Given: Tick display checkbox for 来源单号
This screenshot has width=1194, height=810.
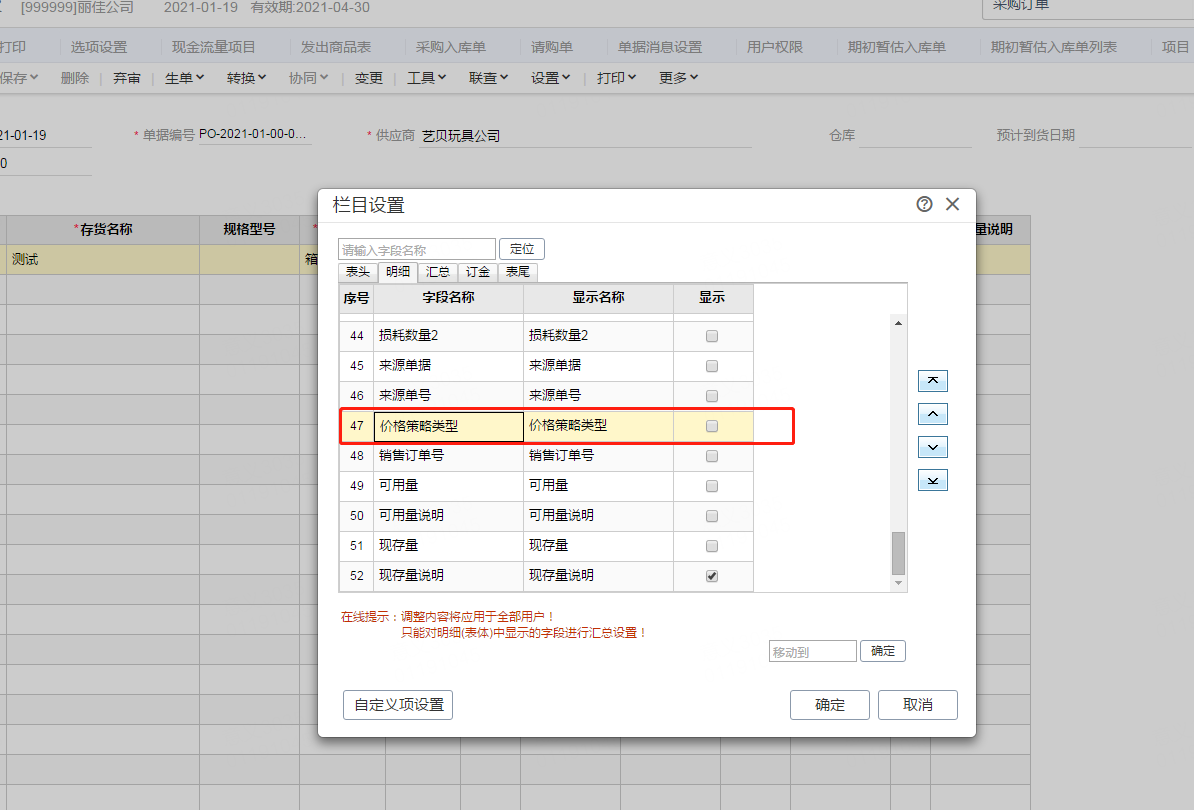Looking at the screenshot, I should click(x=712, y=396).
